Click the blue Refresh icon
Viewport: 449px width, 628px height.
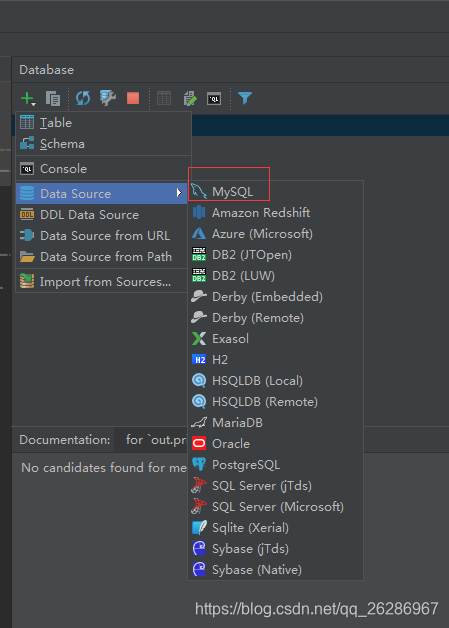tap(83, 98)
